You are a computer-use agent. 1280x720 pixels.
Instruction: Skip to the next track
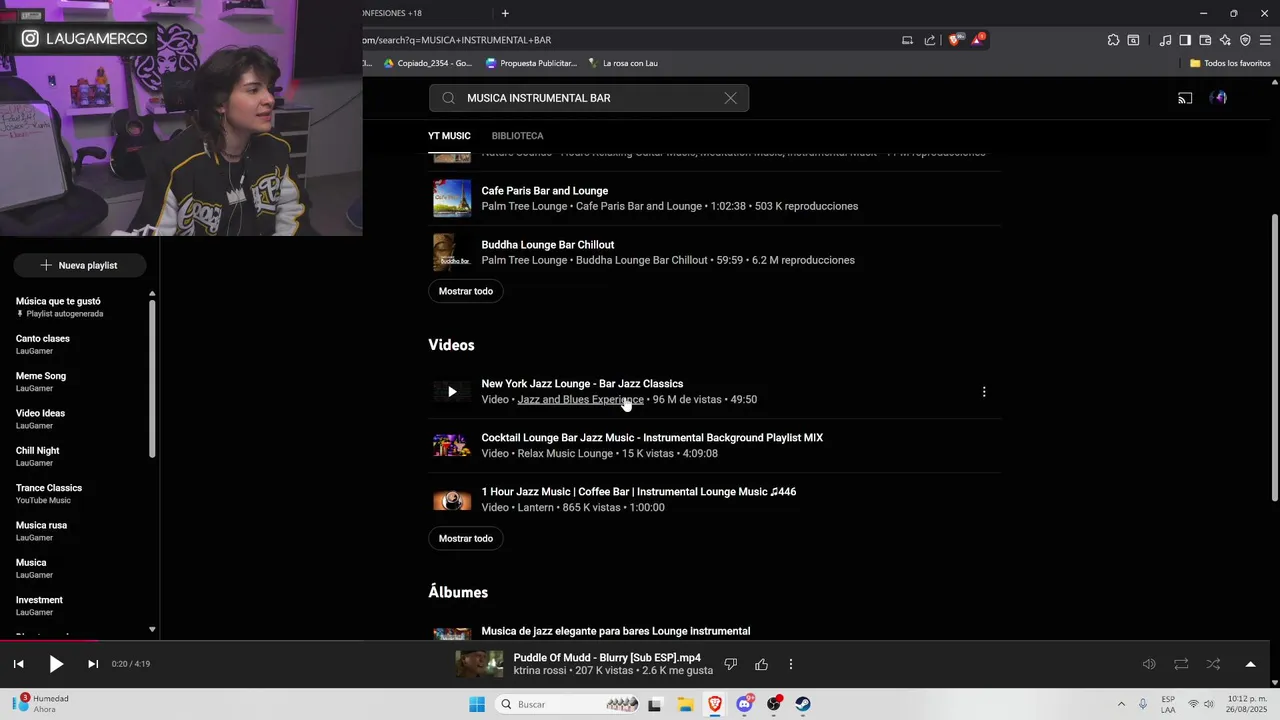pyautogui.click(x=93, y=664)
